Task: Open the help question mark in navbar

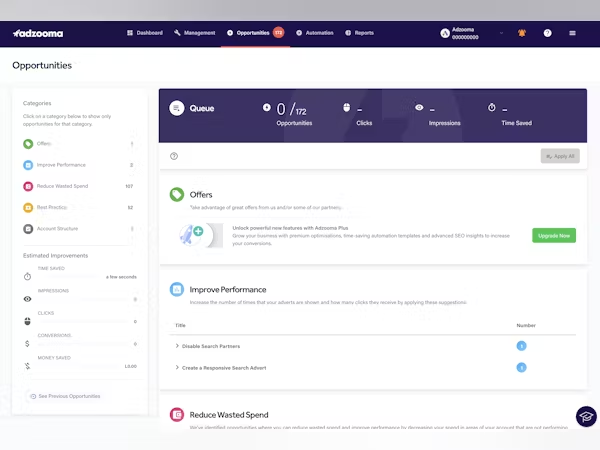Action: 548,33
